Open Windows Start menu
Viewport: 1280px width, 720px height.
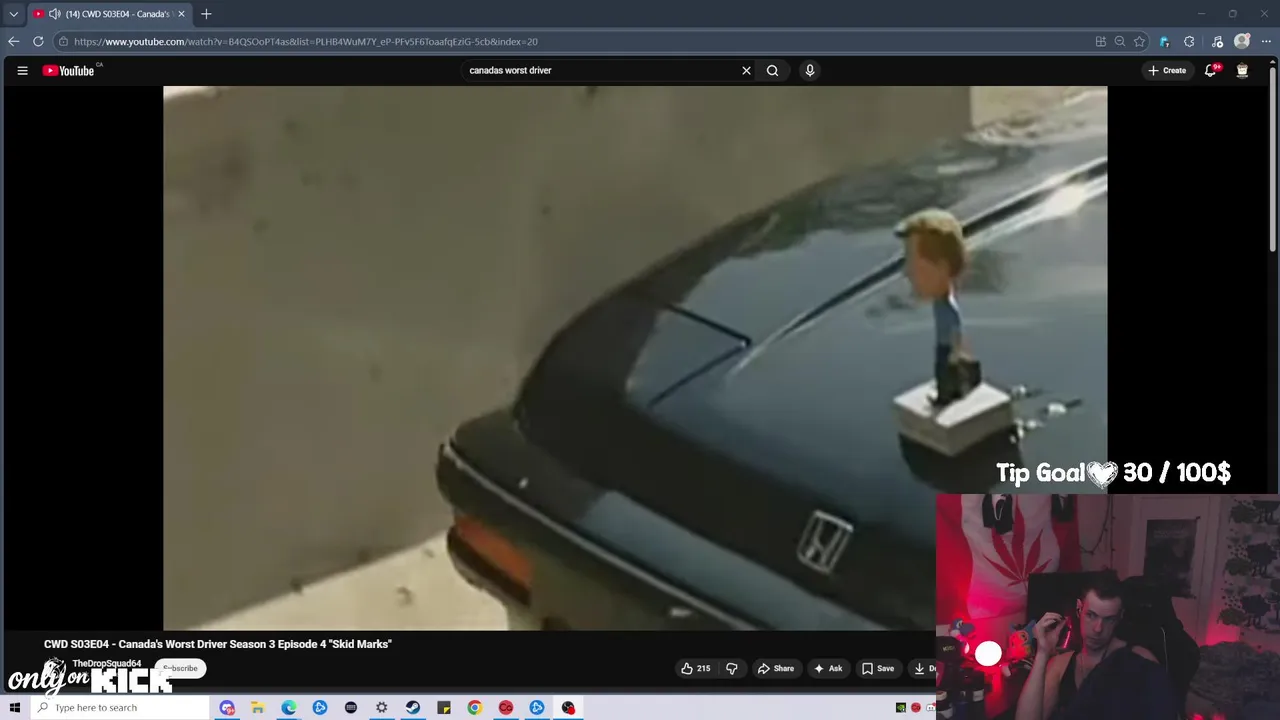14,707
